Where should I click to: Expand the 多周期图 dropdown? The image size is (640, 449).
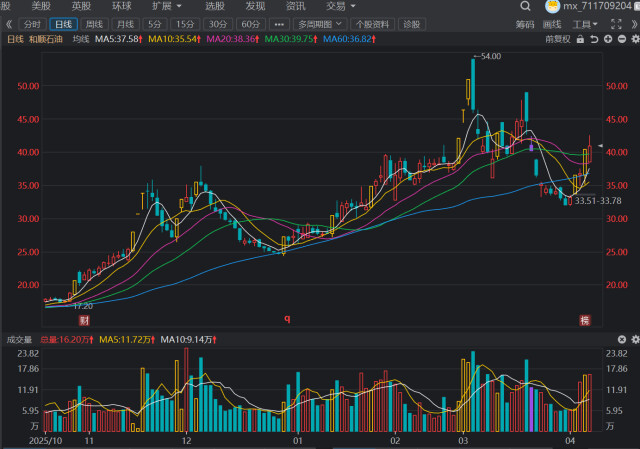(x=321, y=23)
